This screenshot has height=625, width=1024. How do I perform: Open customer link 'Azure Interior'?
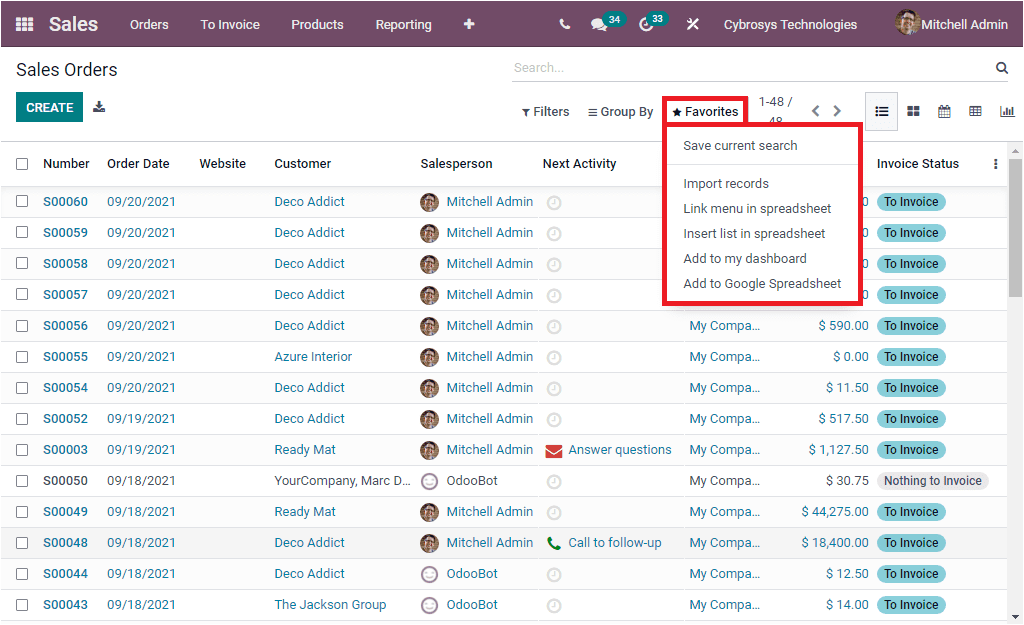click(312, 356)
